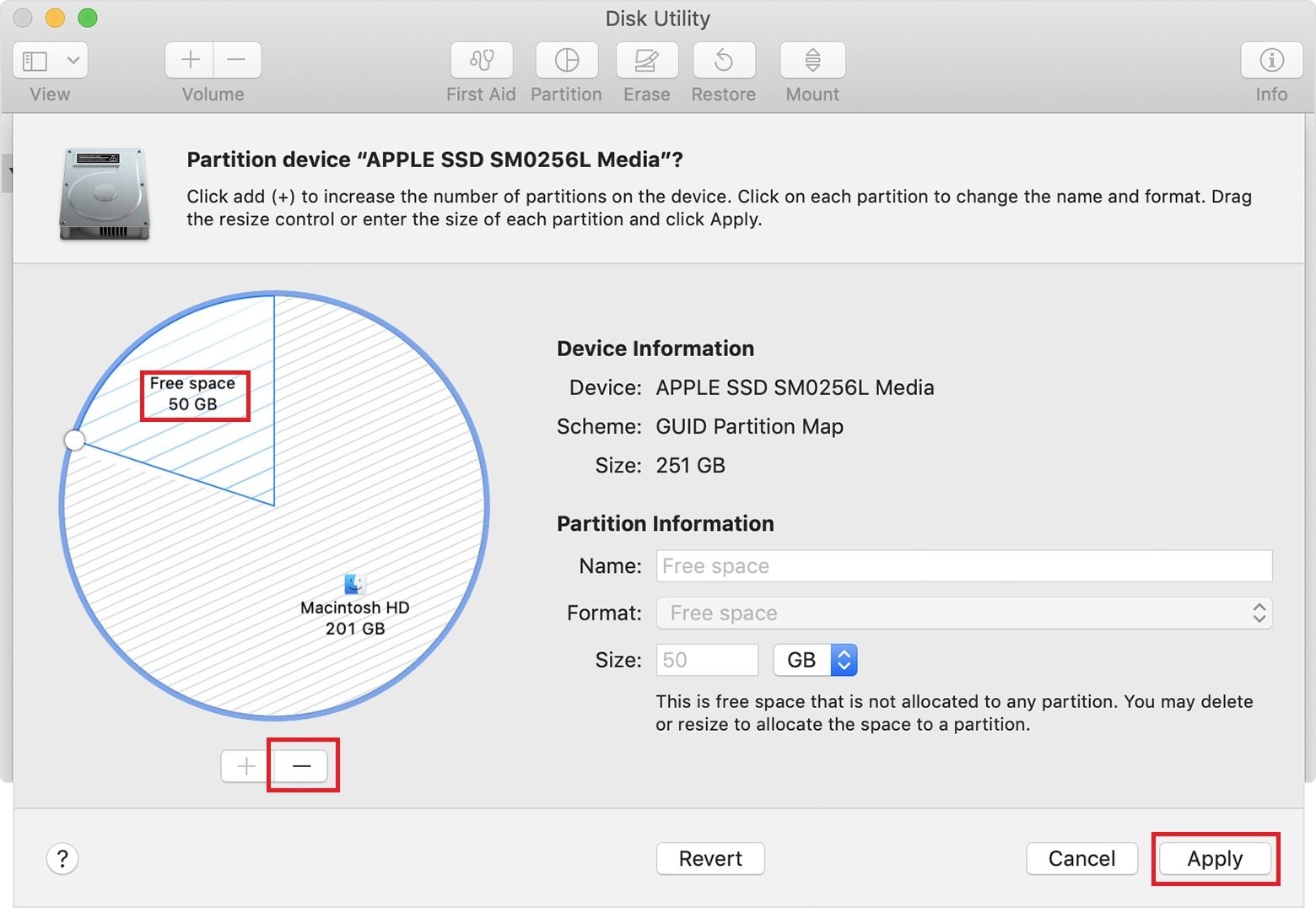Image resolution: width=1316 pixels, height=908 pixels.
Task: Select the Free space 50 GB slice
Action: pos(193,394)
